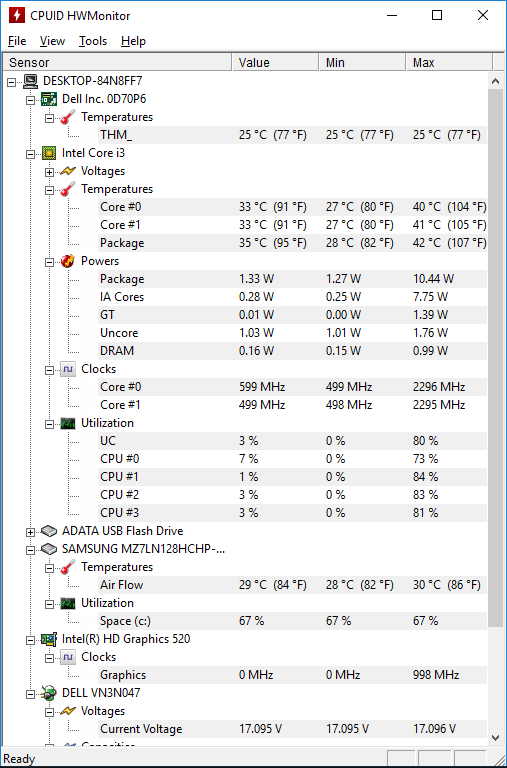Collapse the Intel Core i3 Powers section
Viewport: 507px width, 768px height.
(x=49, y=262)
